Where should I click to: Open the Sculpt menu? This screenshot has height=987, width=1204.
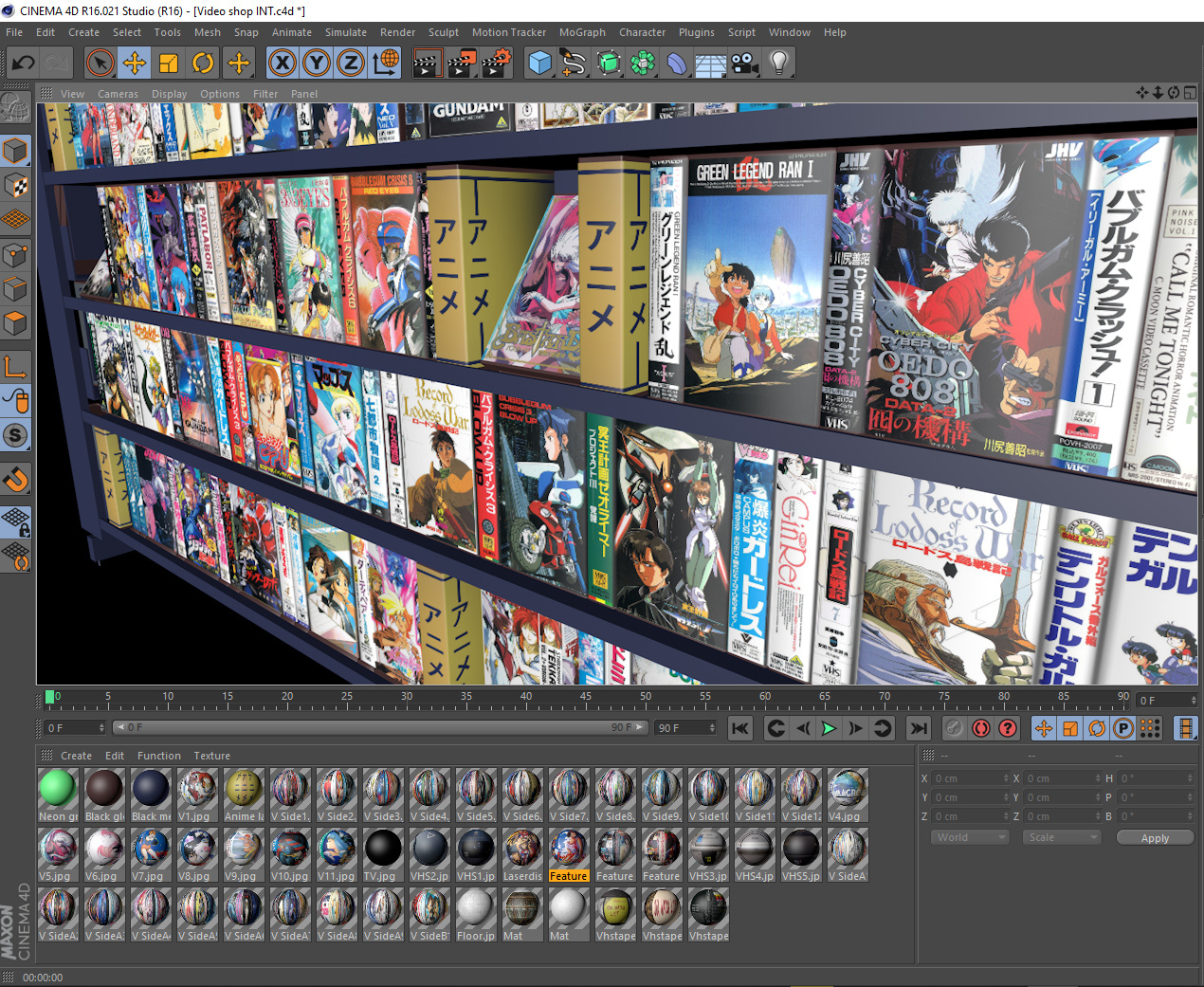[x=444, y=32]
